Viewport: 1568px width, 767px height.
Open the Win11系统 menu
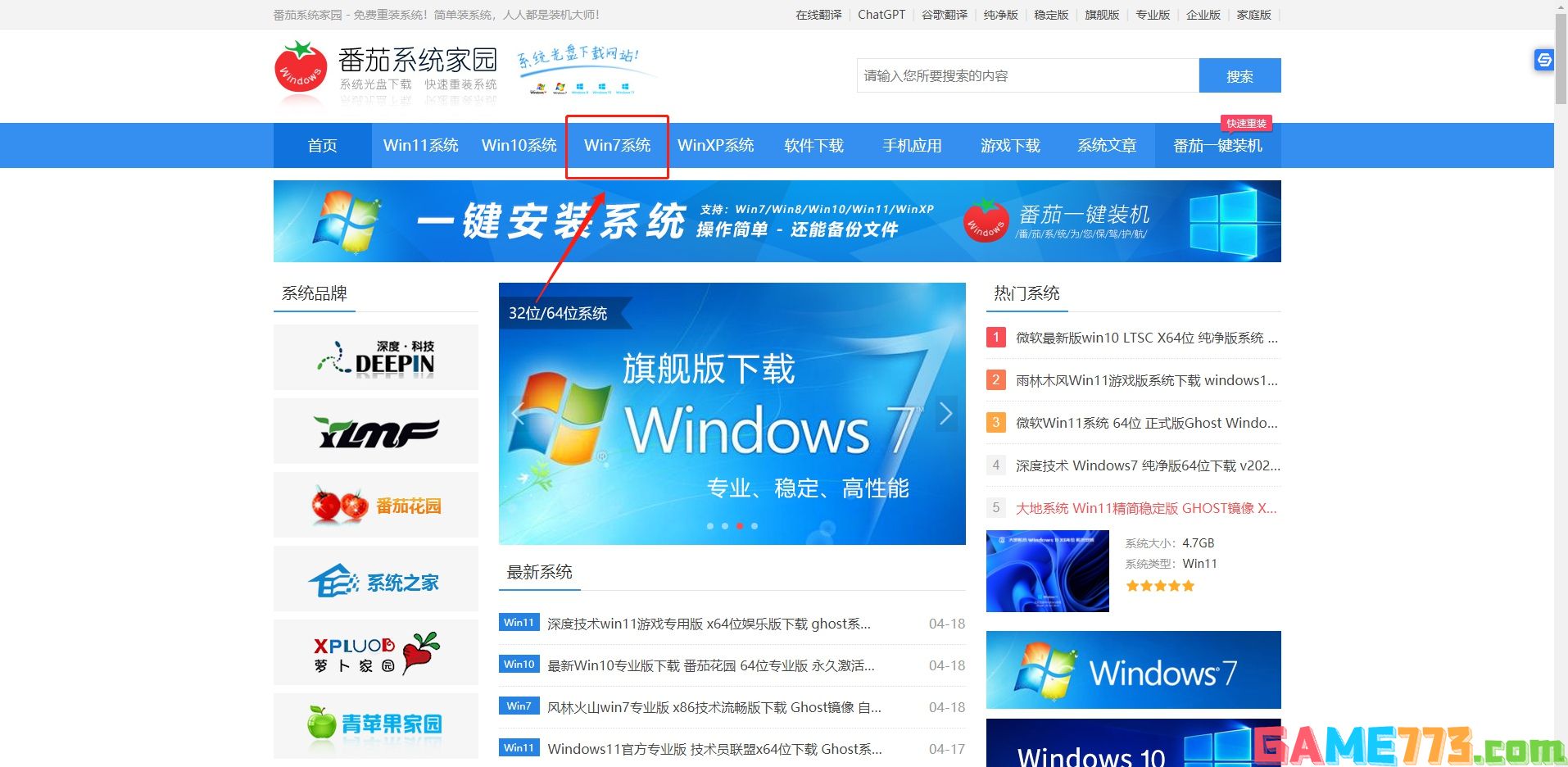pos(421,146)
